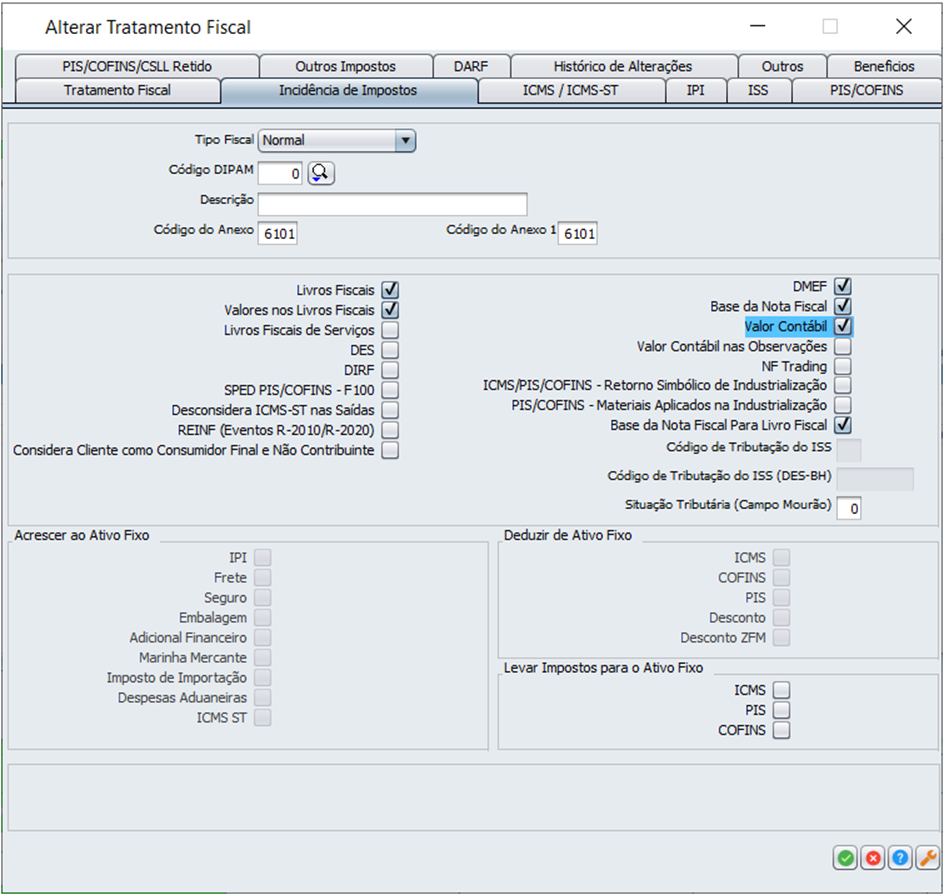944x895 pixels.
Task: Uncheck the Livros Fiscais checkbox
Action: tap(390, 290)
